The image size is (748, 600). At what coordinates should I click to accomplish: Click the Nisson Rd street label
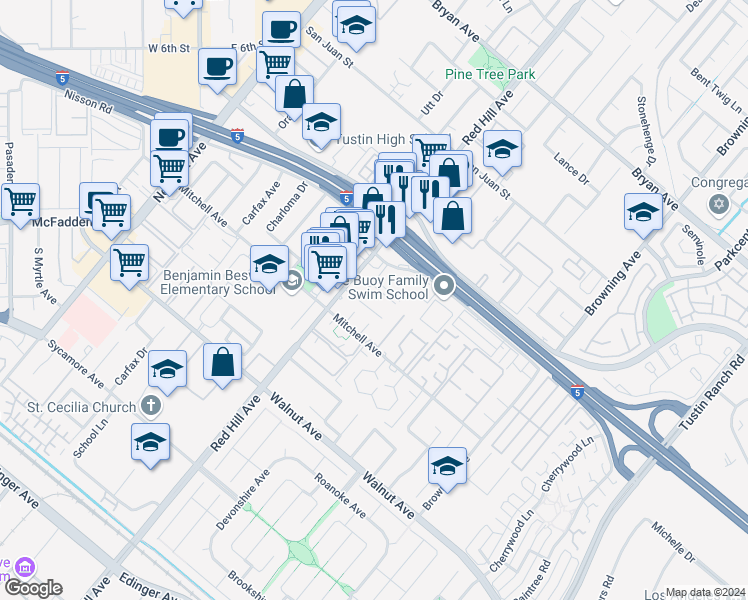88,102
